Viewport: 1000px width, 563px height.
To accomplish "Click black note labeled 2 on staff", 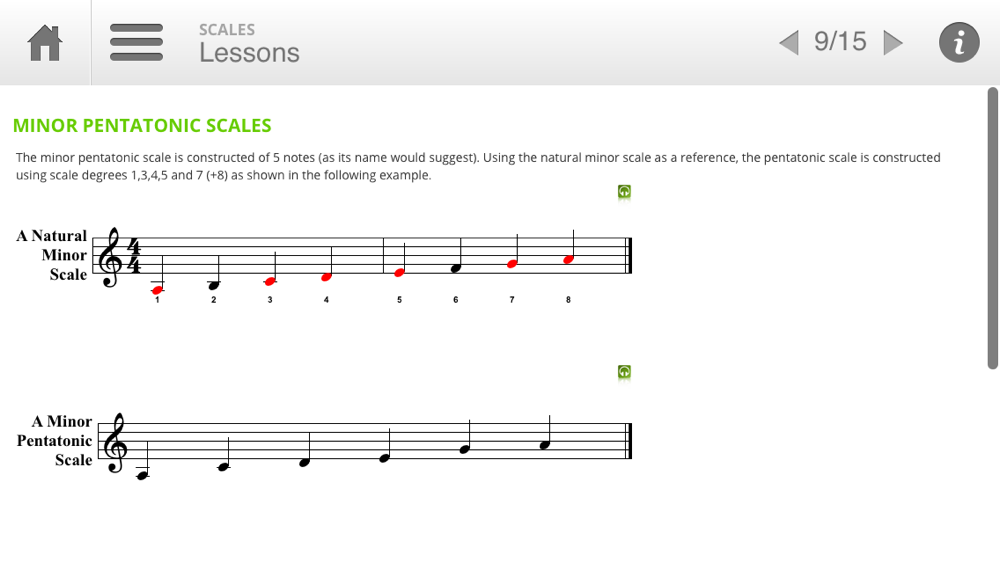I will [x=214, y=285].
